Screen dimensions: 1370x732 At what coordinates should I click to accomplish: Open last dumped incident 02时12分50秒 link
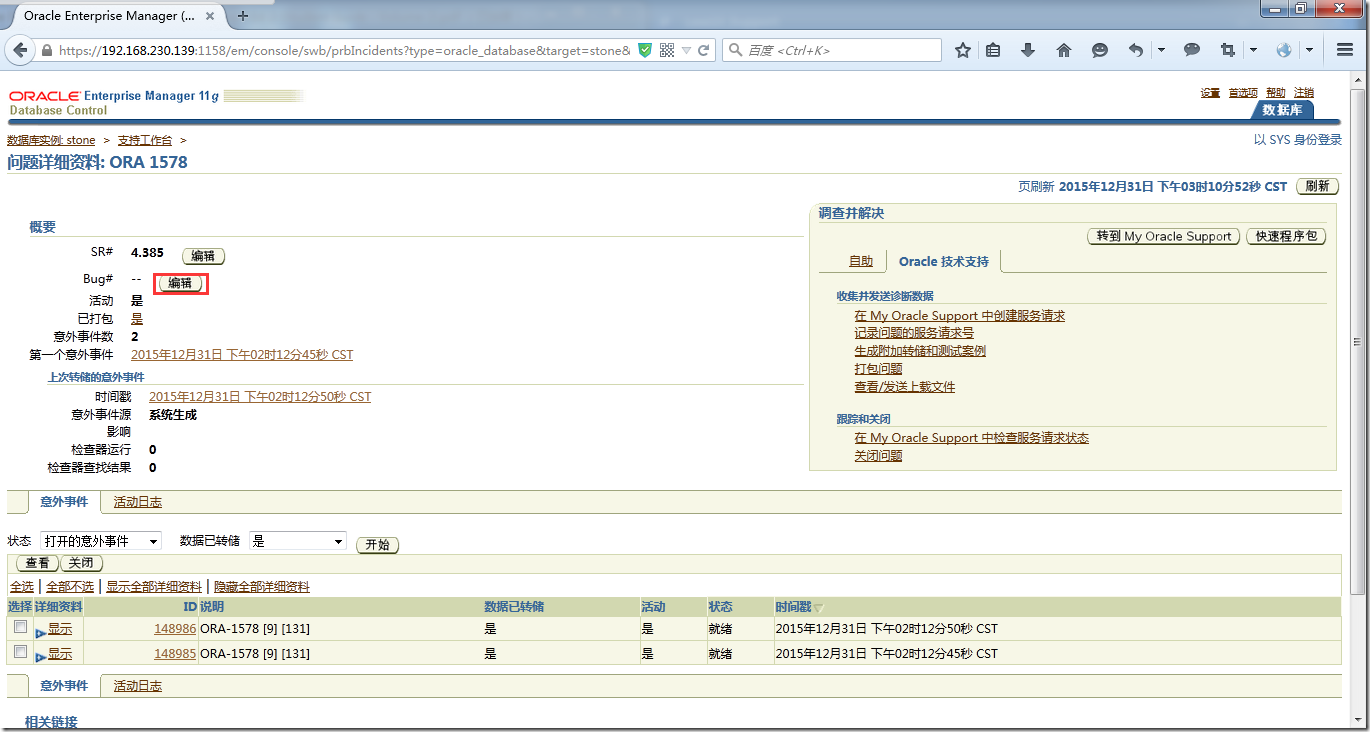pyautogui.click(x=260, y=396)
